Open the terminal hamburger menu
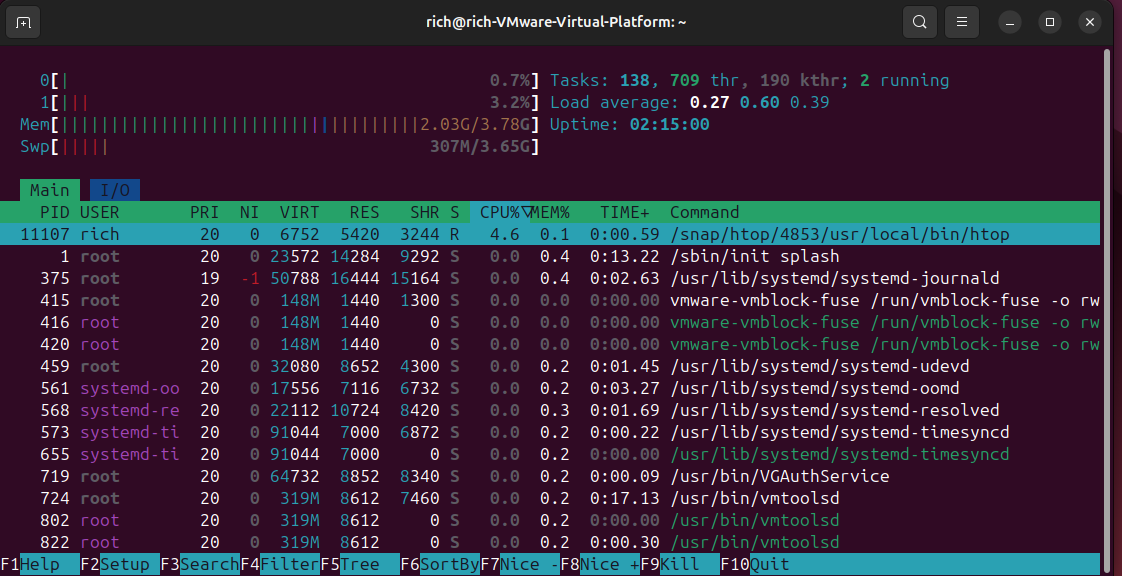The width and height of the screenshot is (1122, 576). coord(961,22)
